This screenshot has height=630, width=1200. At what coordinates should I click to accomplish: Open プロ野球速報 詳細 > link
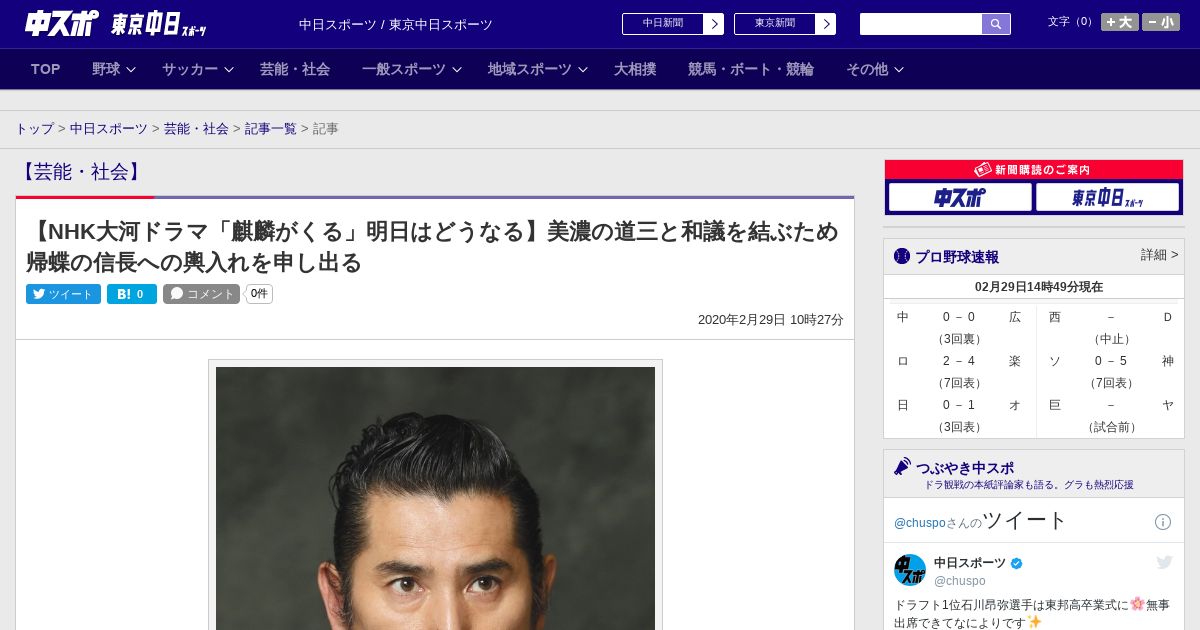(x=1159, y=255)
